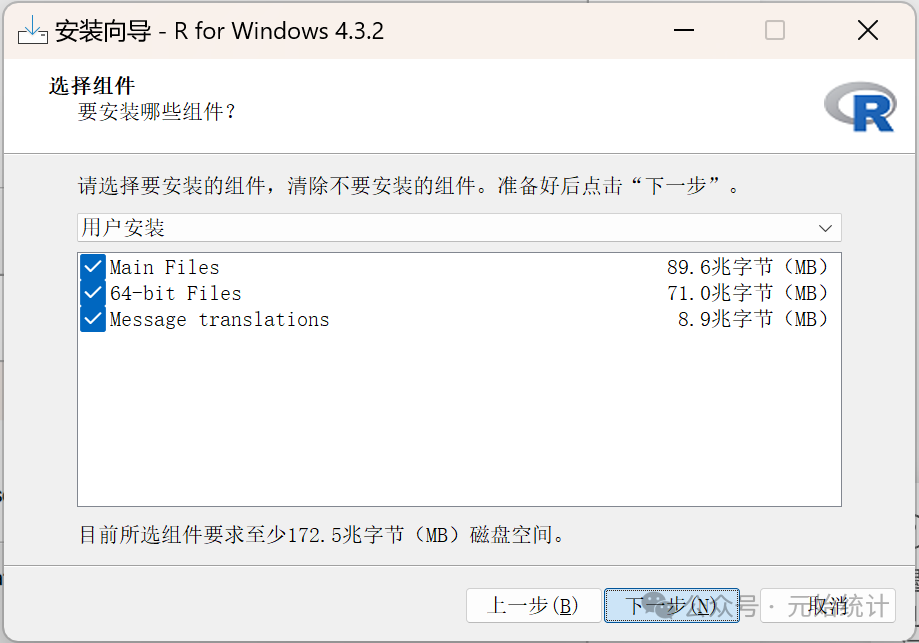Click the R logo in the header
The height and width of the screenshot is (643, 919).
[859, 107]
